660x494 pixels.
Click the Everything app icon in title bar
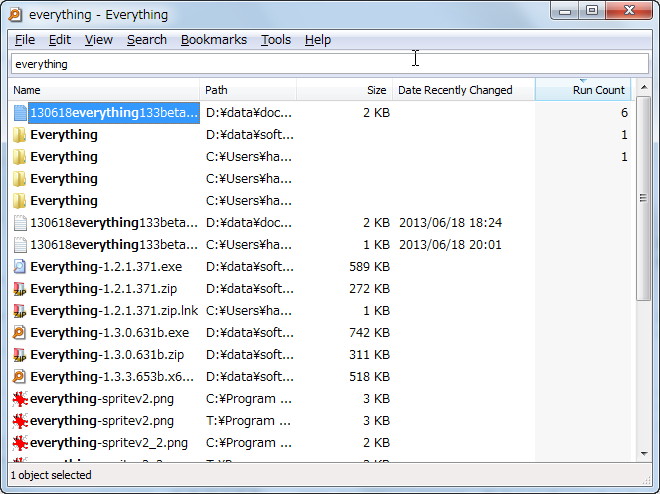[15, 14]
